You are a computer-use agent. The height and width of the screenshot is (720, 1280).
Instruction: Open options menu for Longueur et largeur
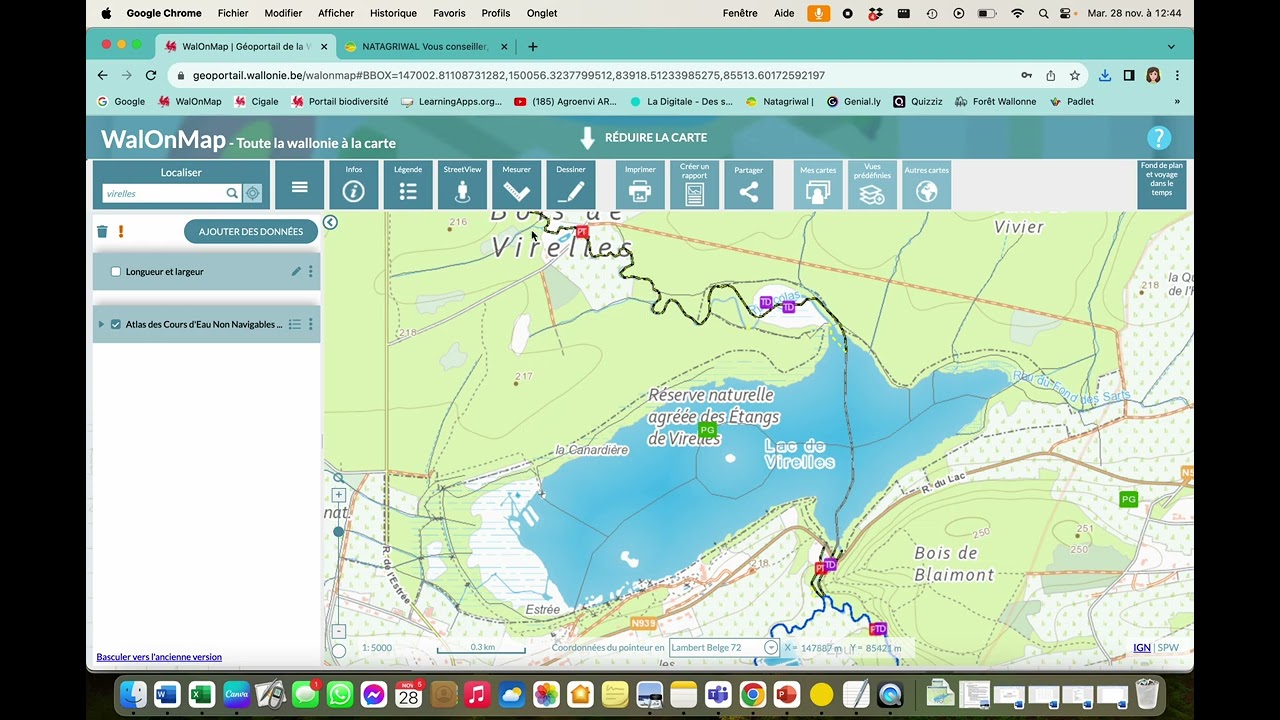point(311,271)
